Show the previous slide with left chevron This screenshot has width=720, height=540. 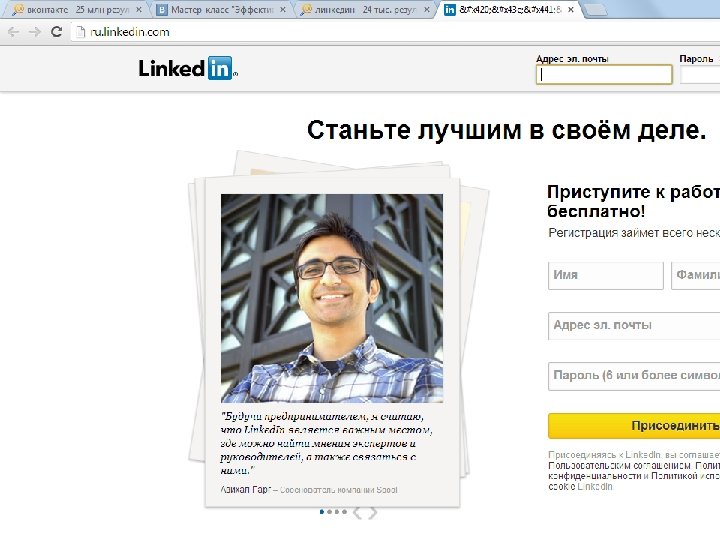click(x=357, y=512)
